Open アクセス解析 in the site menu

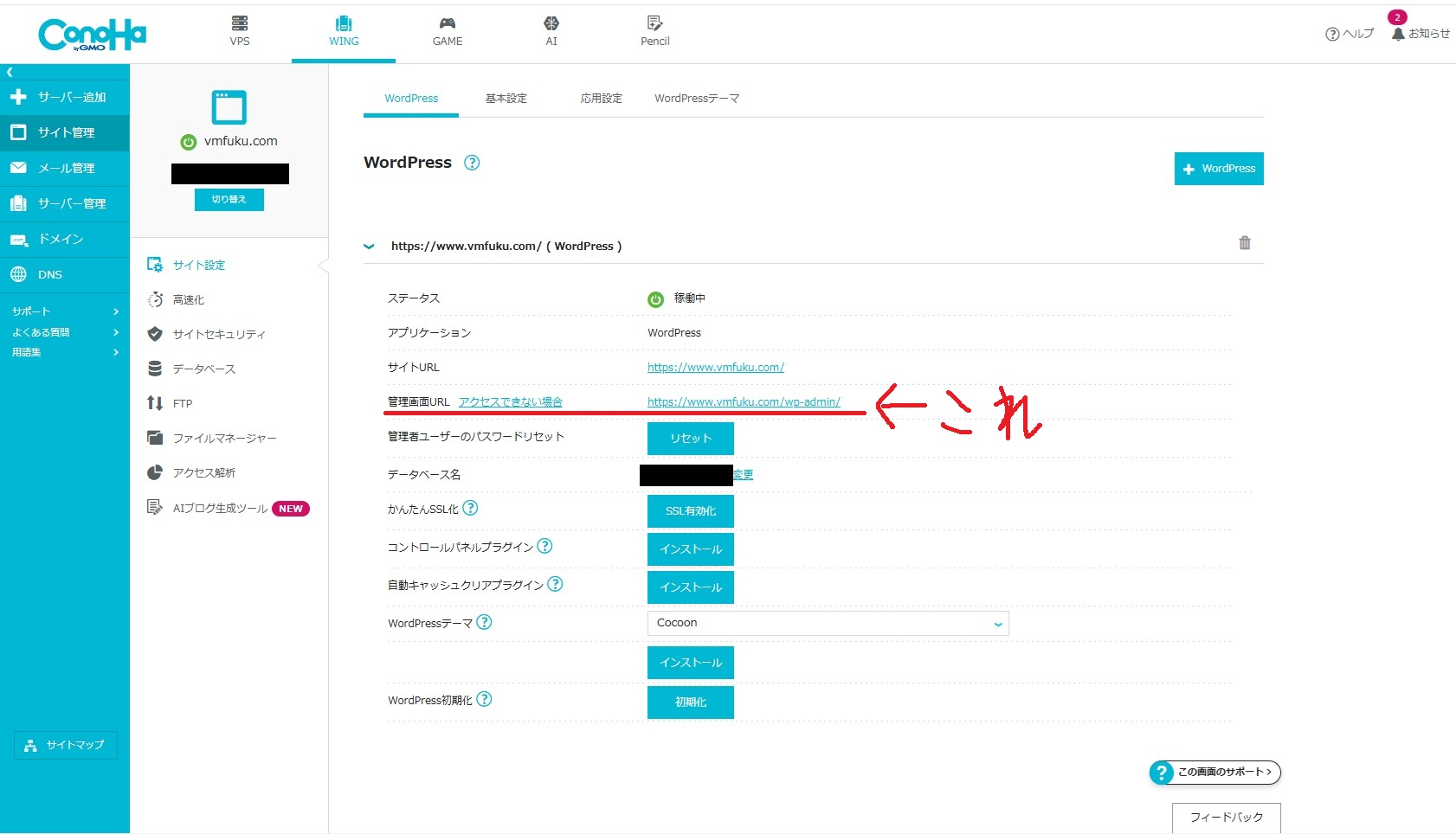[203, 473]
